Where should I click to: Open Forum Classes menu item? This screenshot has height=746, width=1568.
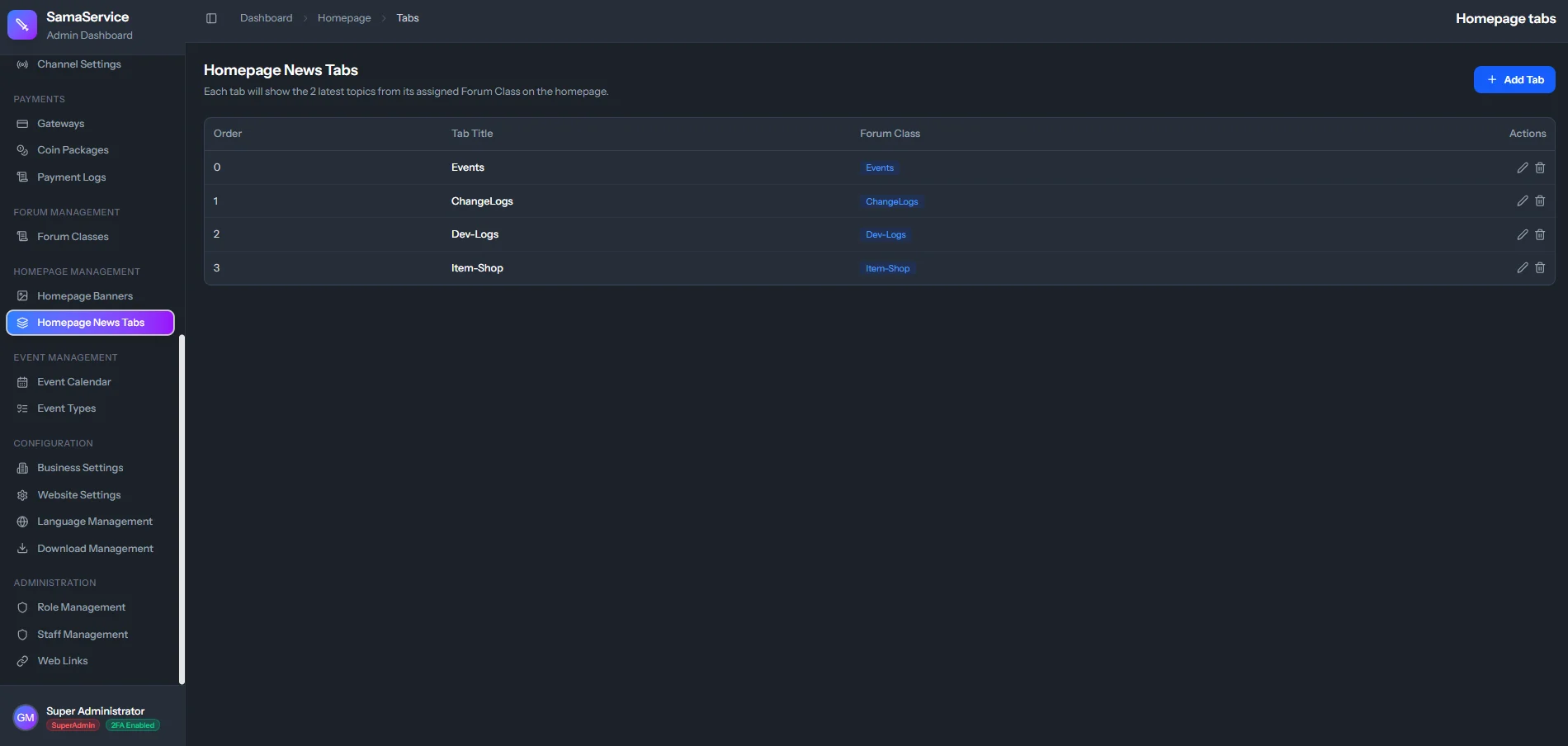click(x=91, y=237)
